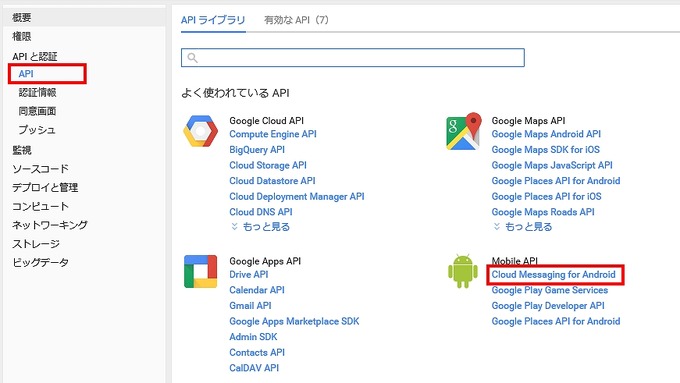Open コンピュート in the sidebar
The height and width of the screenshot is (383, 680).
40,206
